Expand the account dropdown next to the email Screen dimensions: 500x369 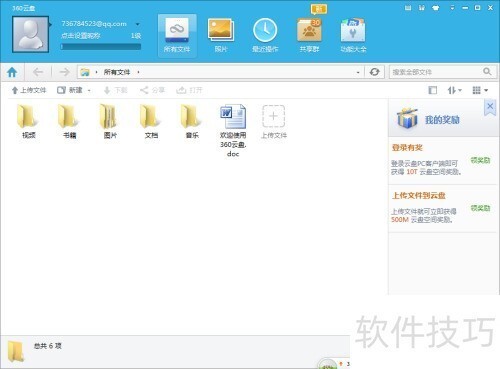(137, 24)
